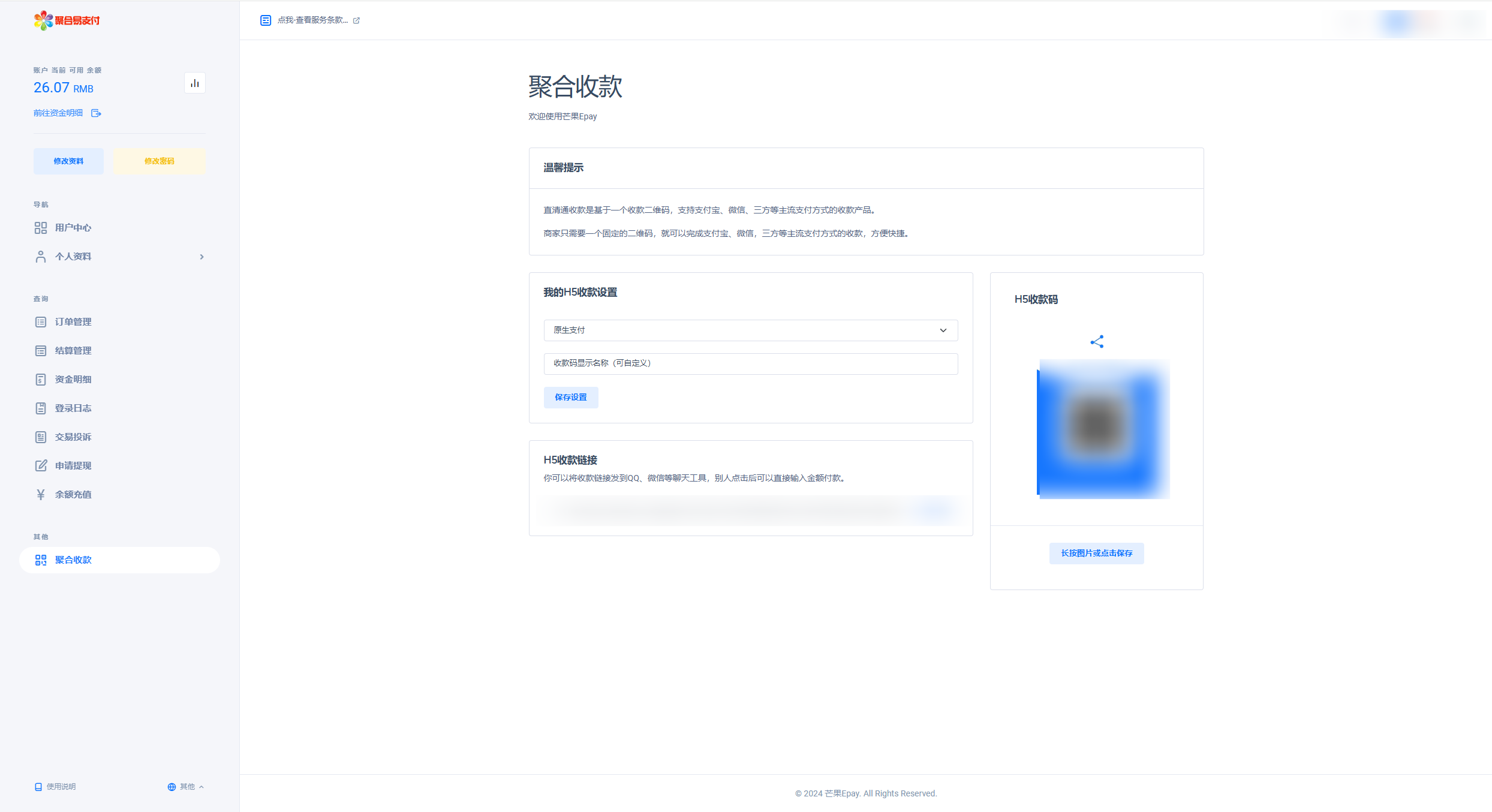Click the H5收款链接 section title

pyautogui.click(x=570, y=461)
